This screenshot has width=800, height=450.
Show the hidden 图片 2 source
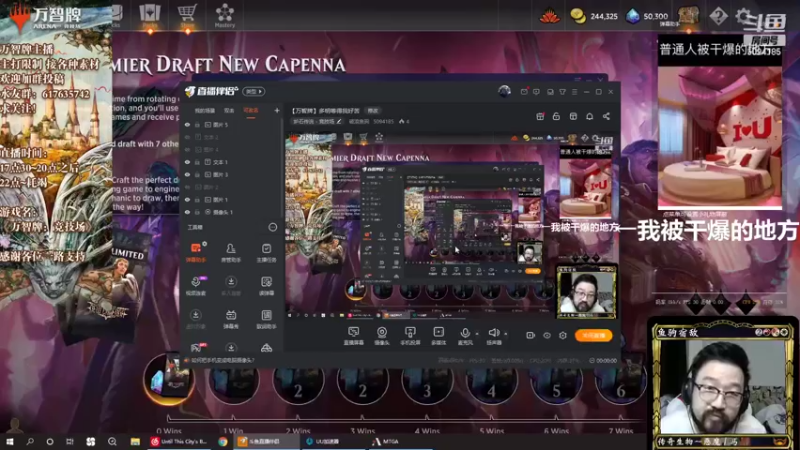pyautogui.click(x=187, y=187)
